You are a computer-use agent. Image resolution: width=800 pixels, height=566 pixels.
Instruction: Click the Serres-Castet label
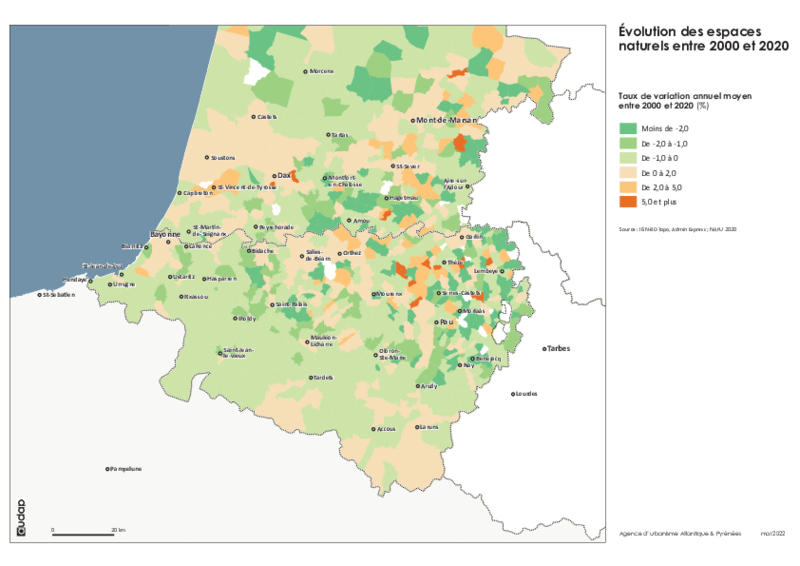pos(461,293)
